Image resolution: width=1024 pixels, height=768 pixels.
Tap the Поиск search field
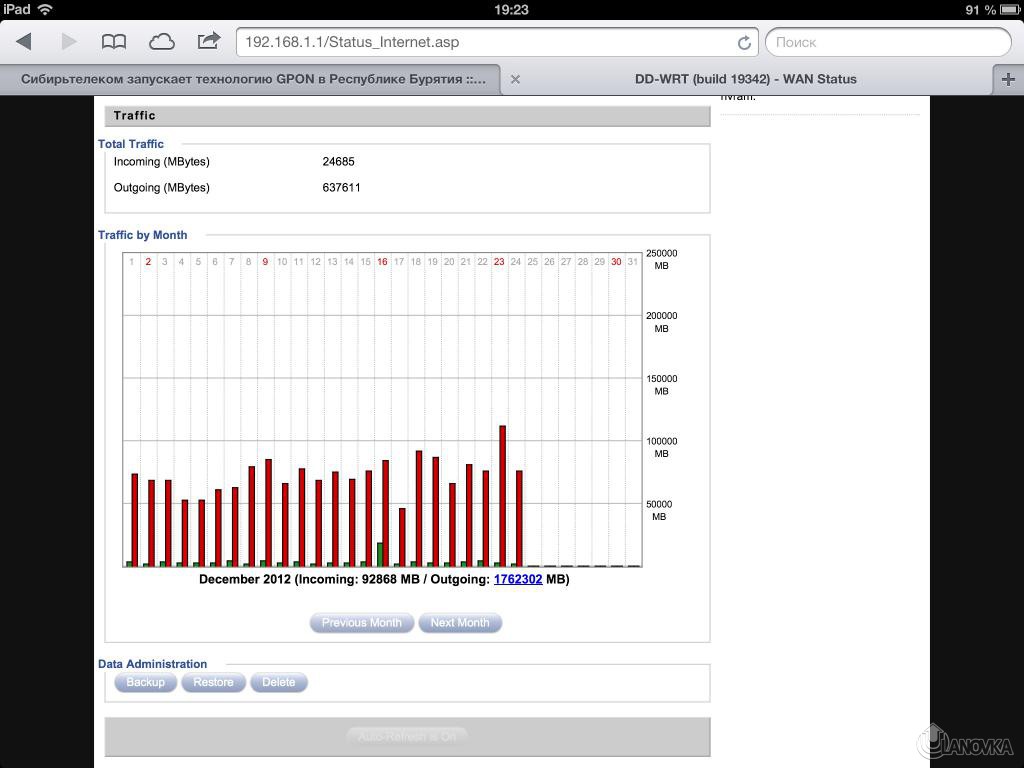coord(888,42)
